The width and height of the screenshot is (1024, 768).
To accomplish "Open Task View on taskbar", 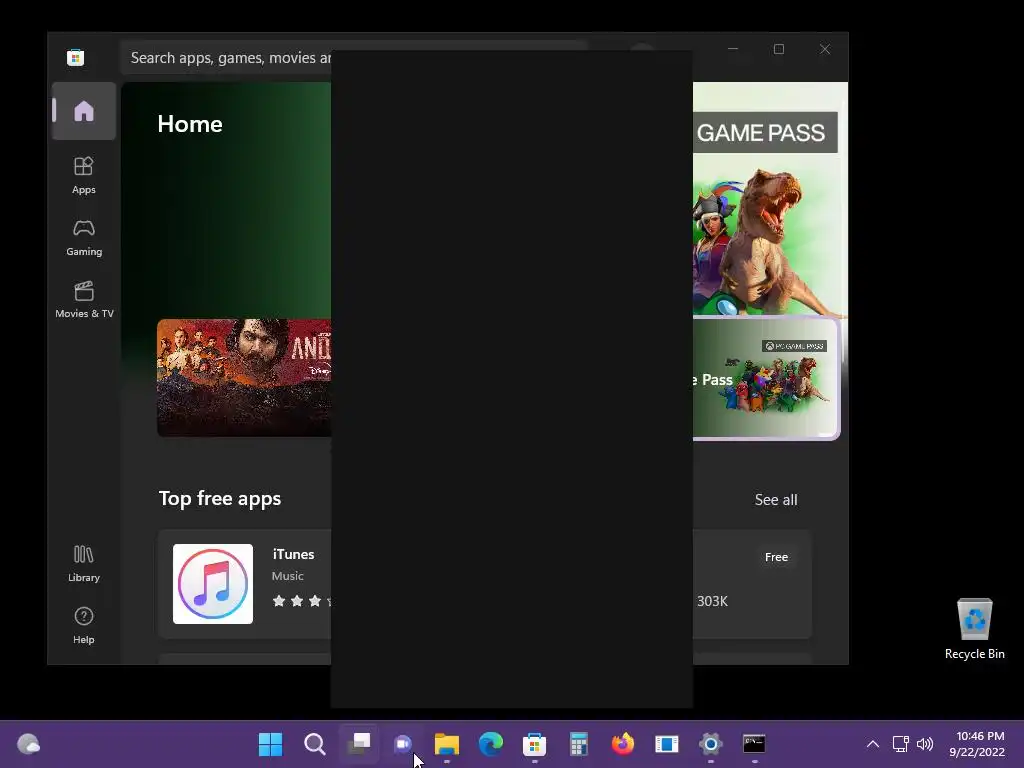I will coord(359,744).
